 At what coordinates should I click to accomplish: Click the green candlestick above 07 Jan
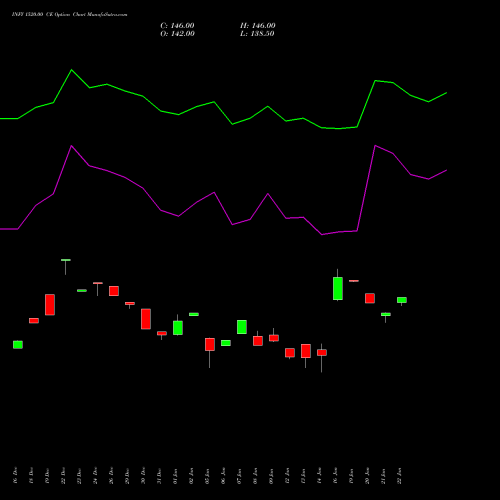(x=242, y=327)
